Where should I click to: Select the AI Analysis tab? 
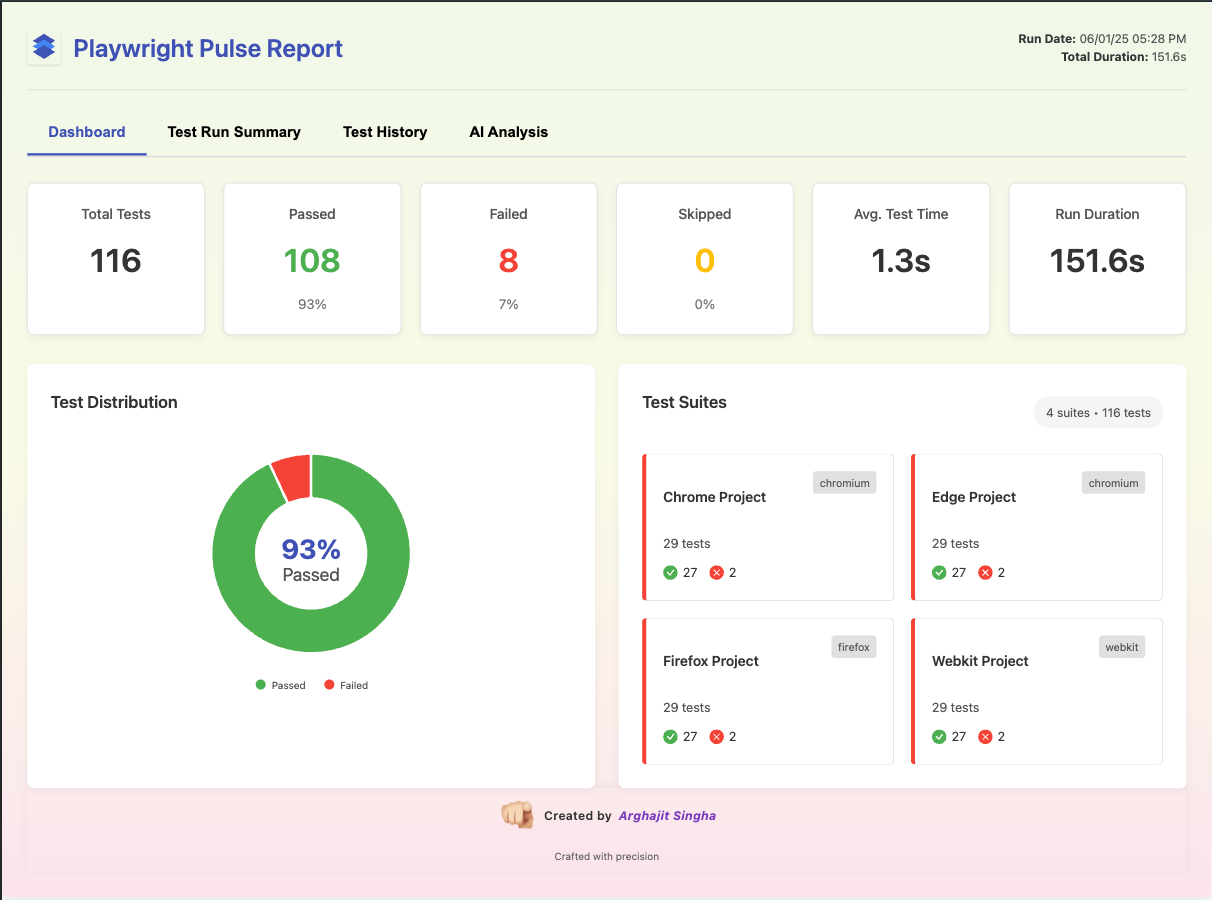509,132
